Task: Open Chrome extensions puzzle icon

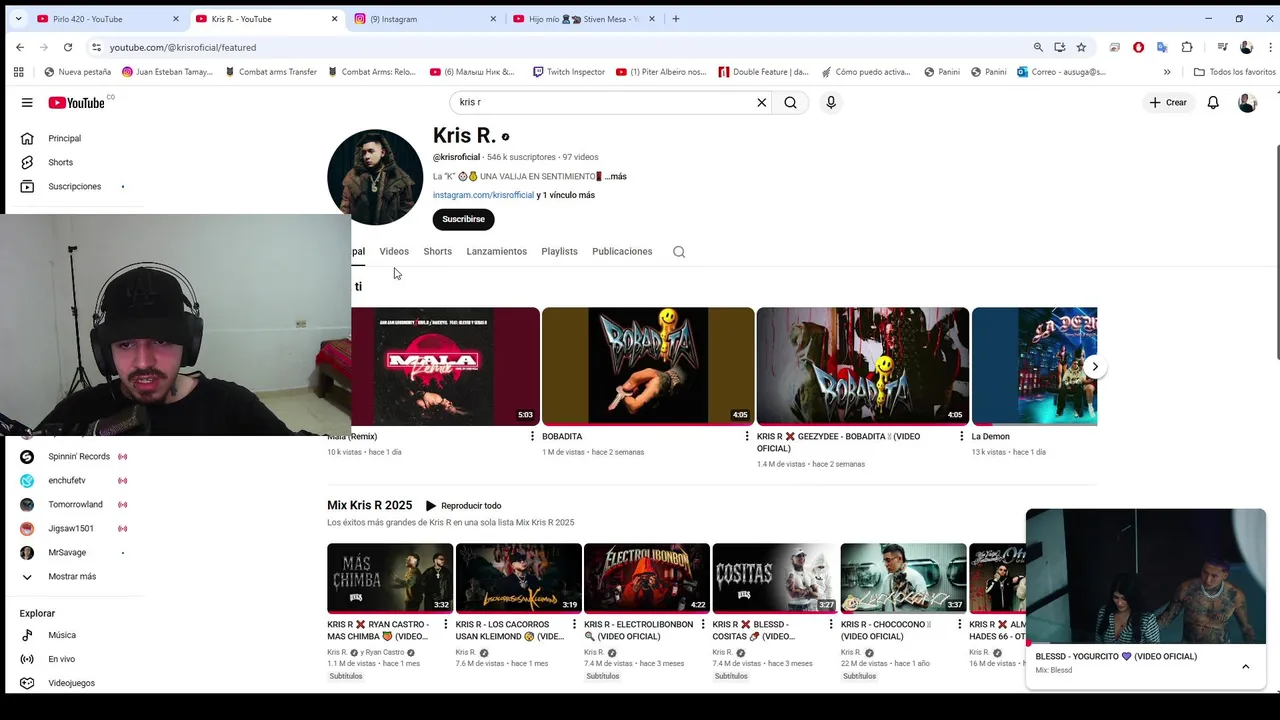Action: tap(1187, 47)
